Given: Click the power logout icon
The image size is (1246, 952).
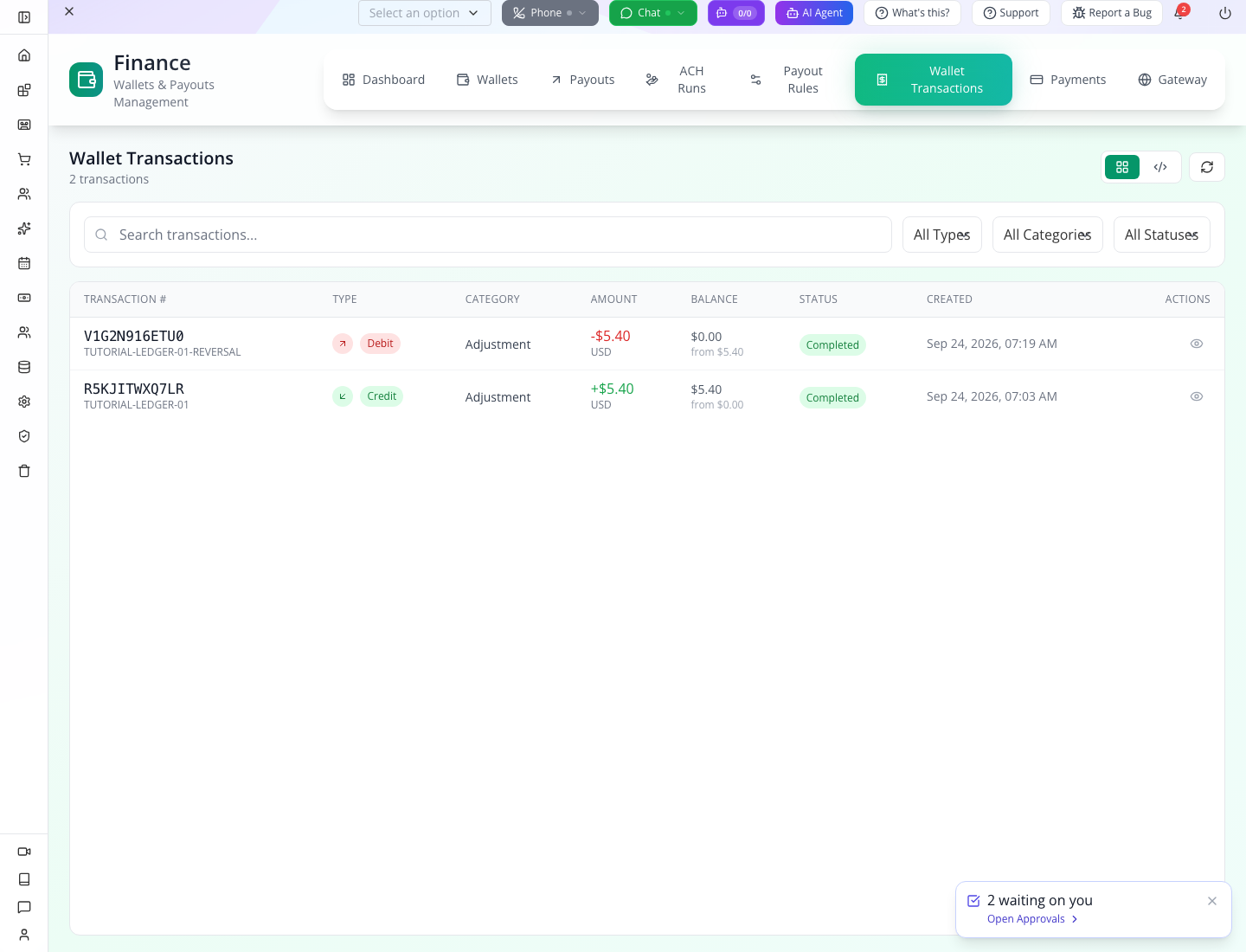Looking at the screenshot, I should point(1225,13).
